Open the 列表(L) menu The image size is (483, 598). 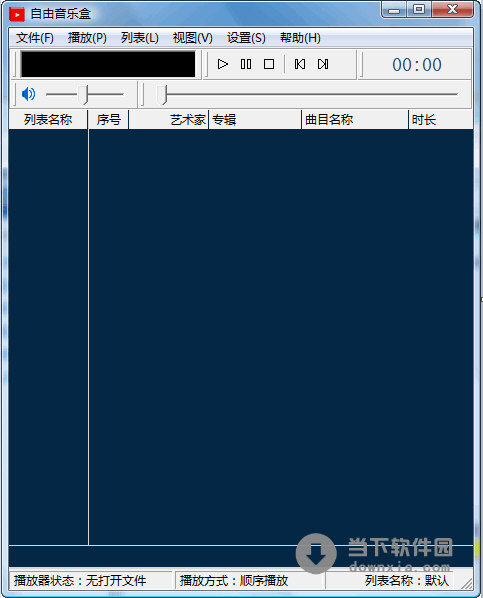click(x=140, y=38)
